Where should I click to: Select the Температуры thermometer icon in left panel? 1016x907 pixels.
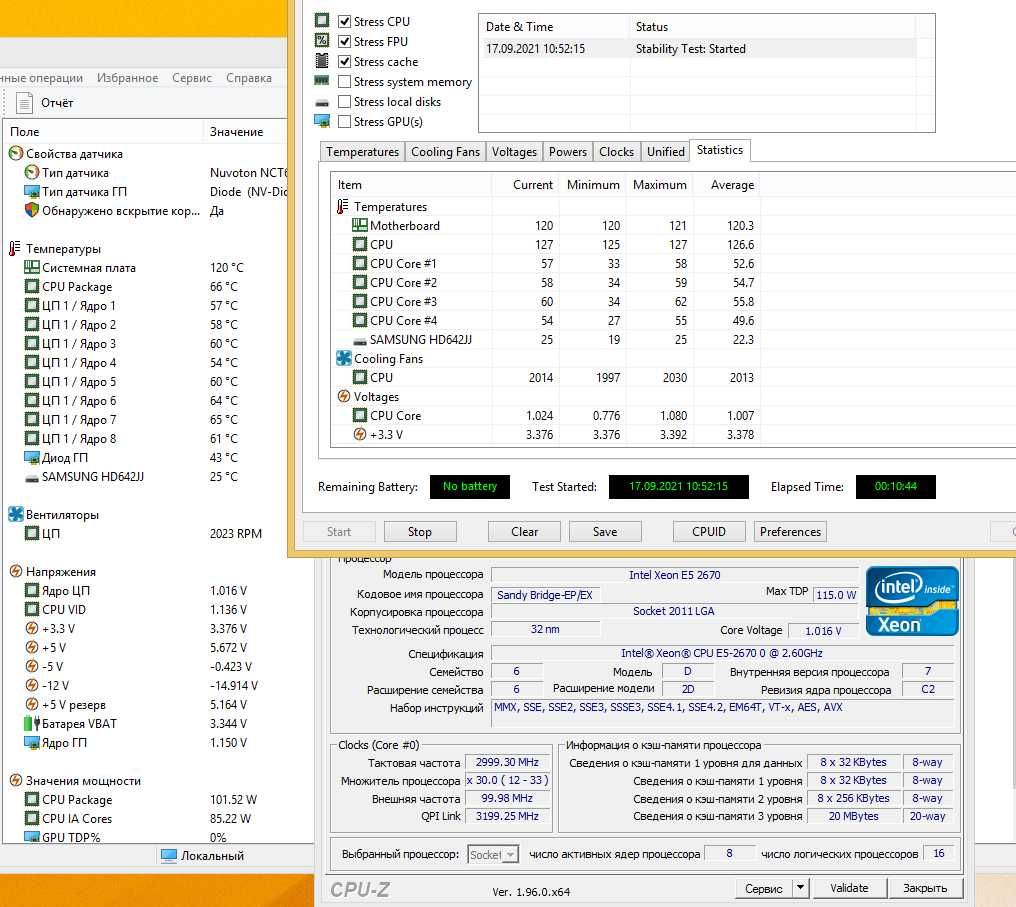click(x=15, y=248)
